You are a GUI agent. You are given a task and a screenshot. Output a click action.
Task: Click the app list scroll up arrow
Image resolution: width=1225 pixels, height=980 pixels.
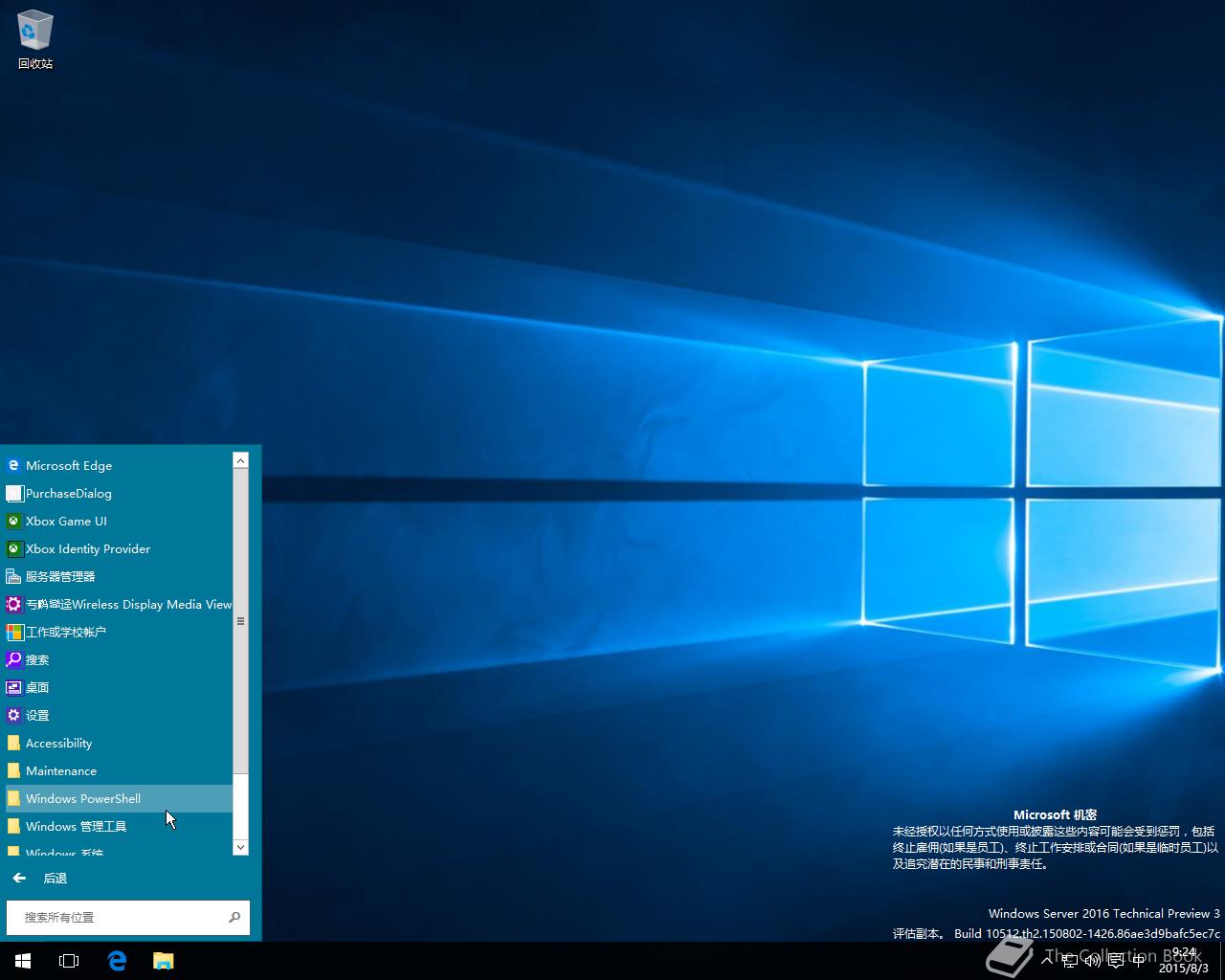[240, 460]
